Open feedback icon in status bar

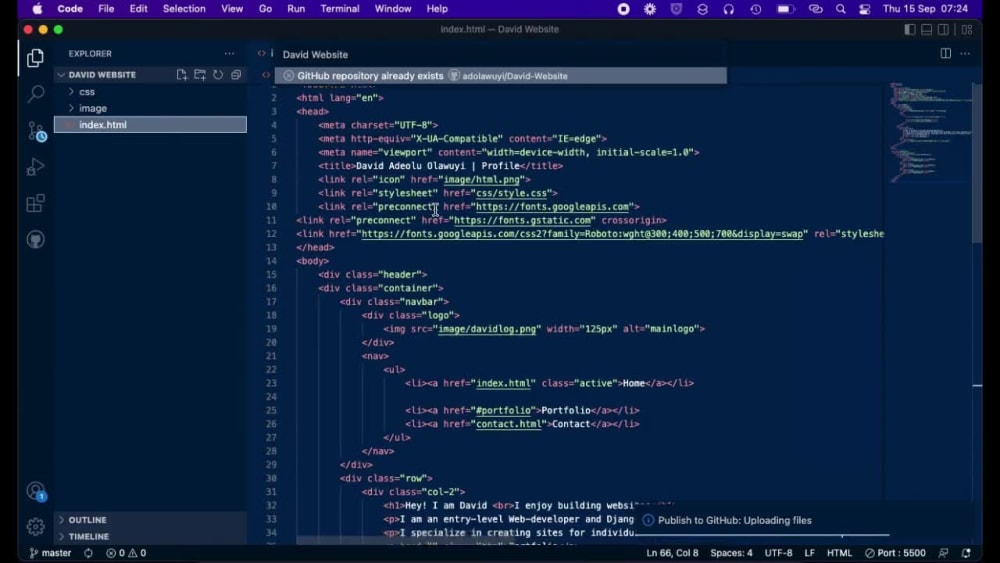(943, 553)
